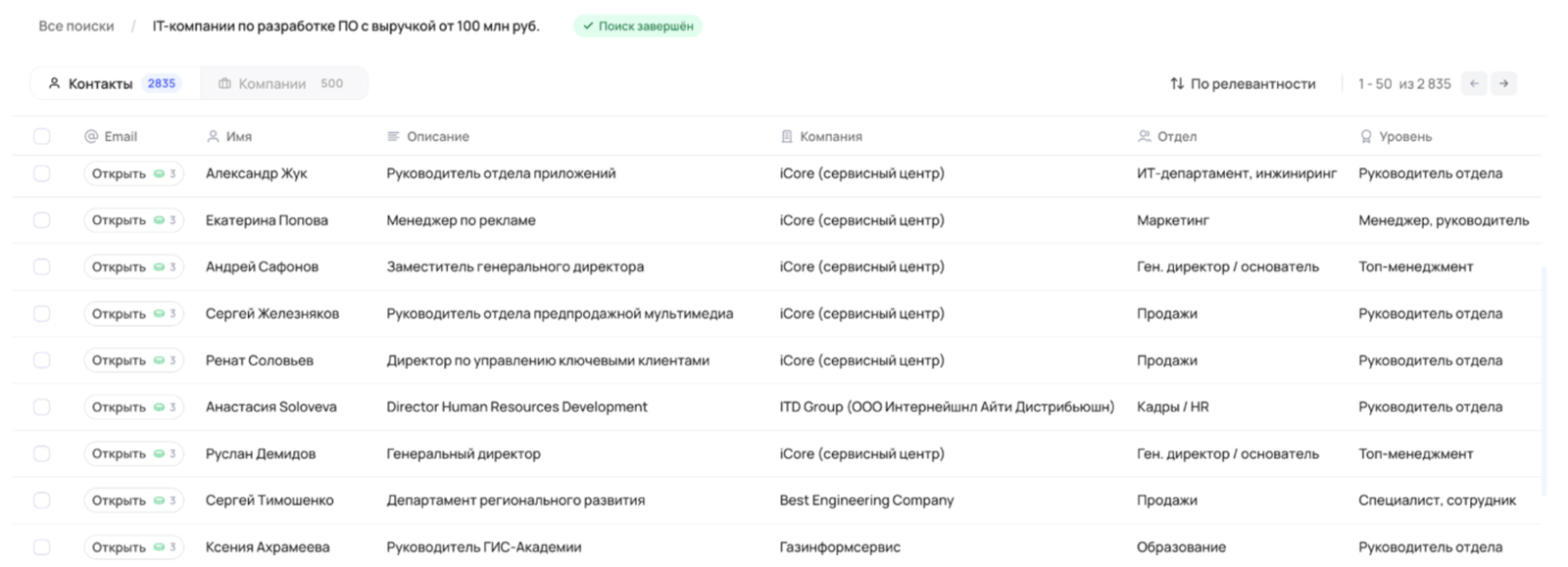Screen dimensions: 1568x567
Task: Tick the checkbox for Сергей Железняков
Action: (41, 313)
